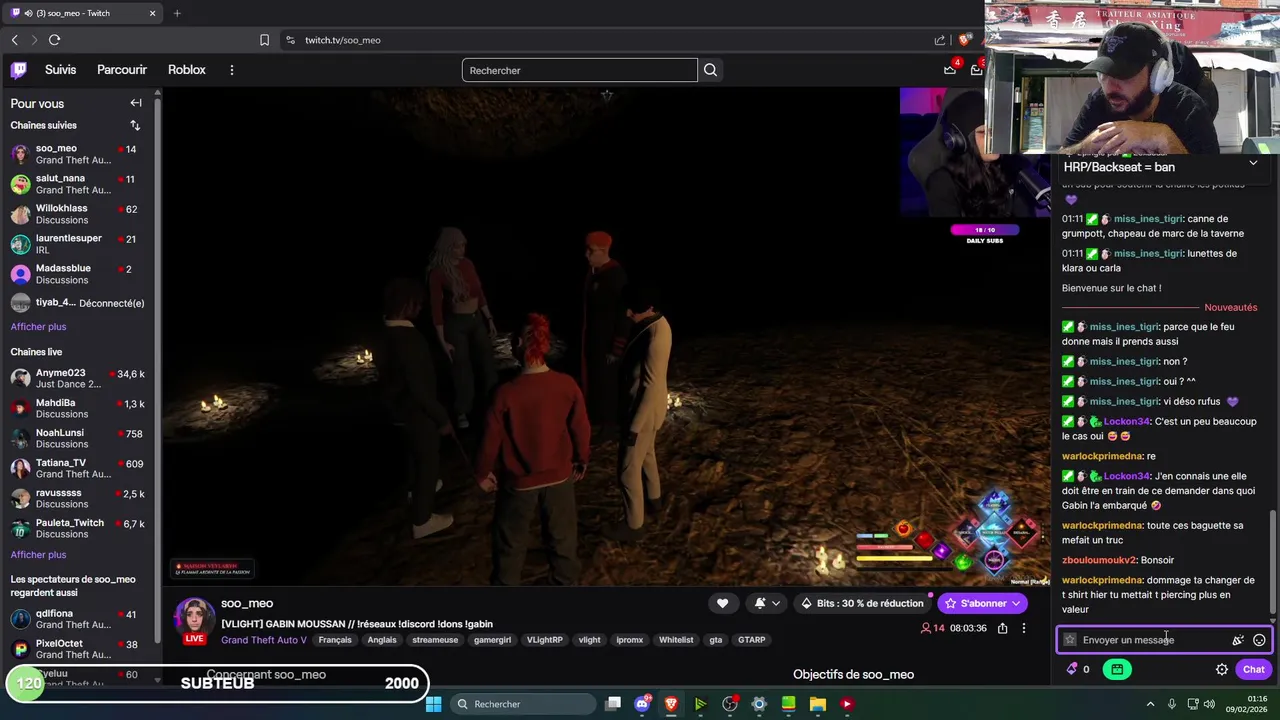Screen dimensions: 1280x720
Task: Click the Grand Theft Auto V category link
Action: 264,640
